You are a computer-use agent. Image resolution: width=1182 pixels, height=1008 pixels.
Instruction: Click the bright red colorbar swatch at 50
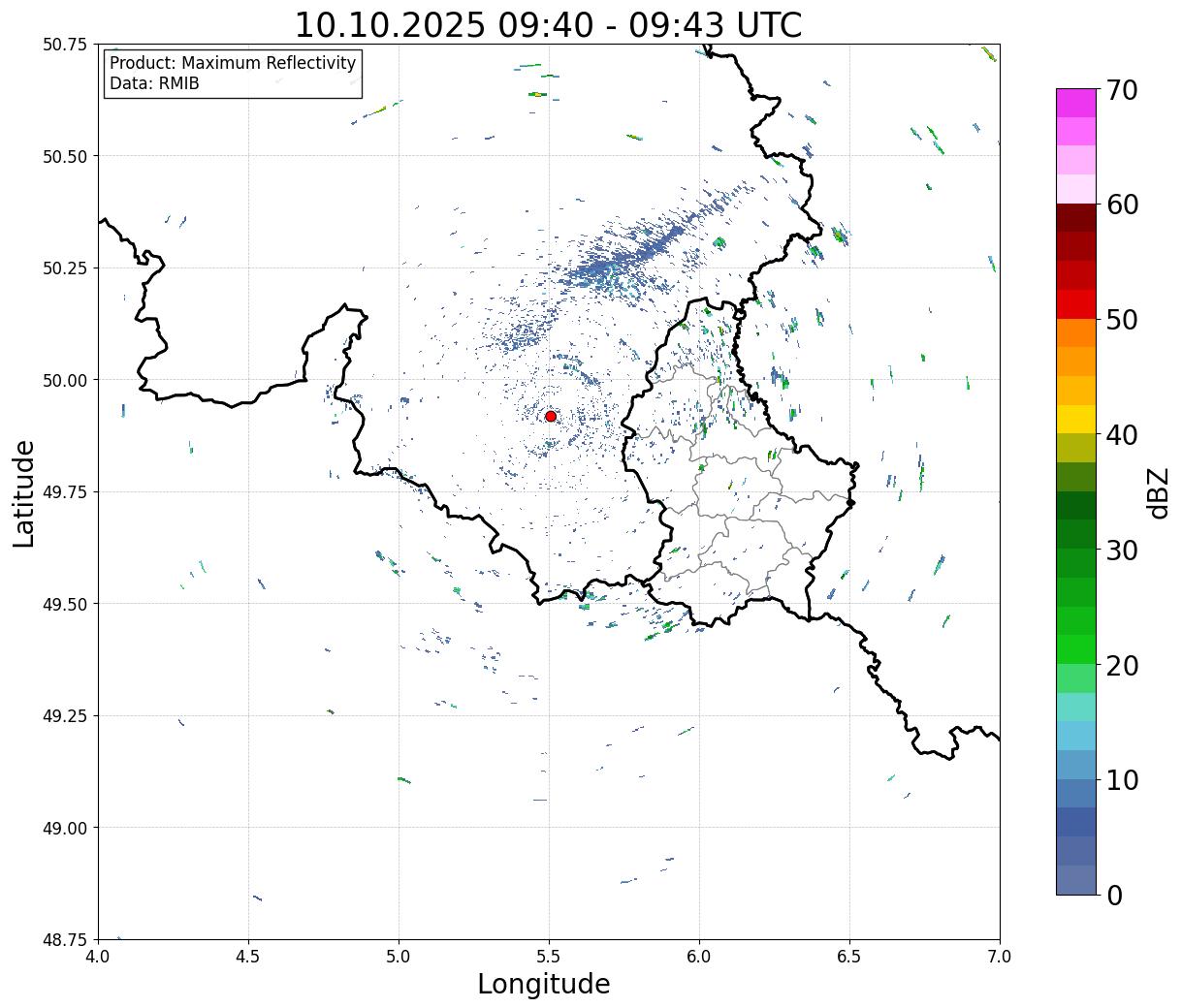click(1076, 304)
